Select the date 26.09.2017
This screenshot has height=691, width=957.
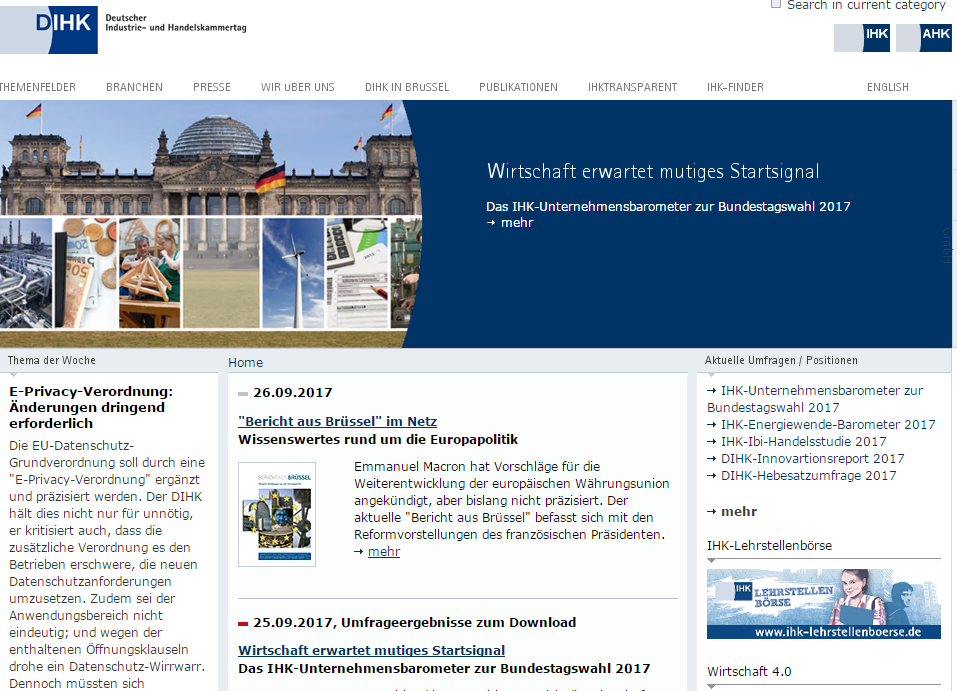click(293, 393)
